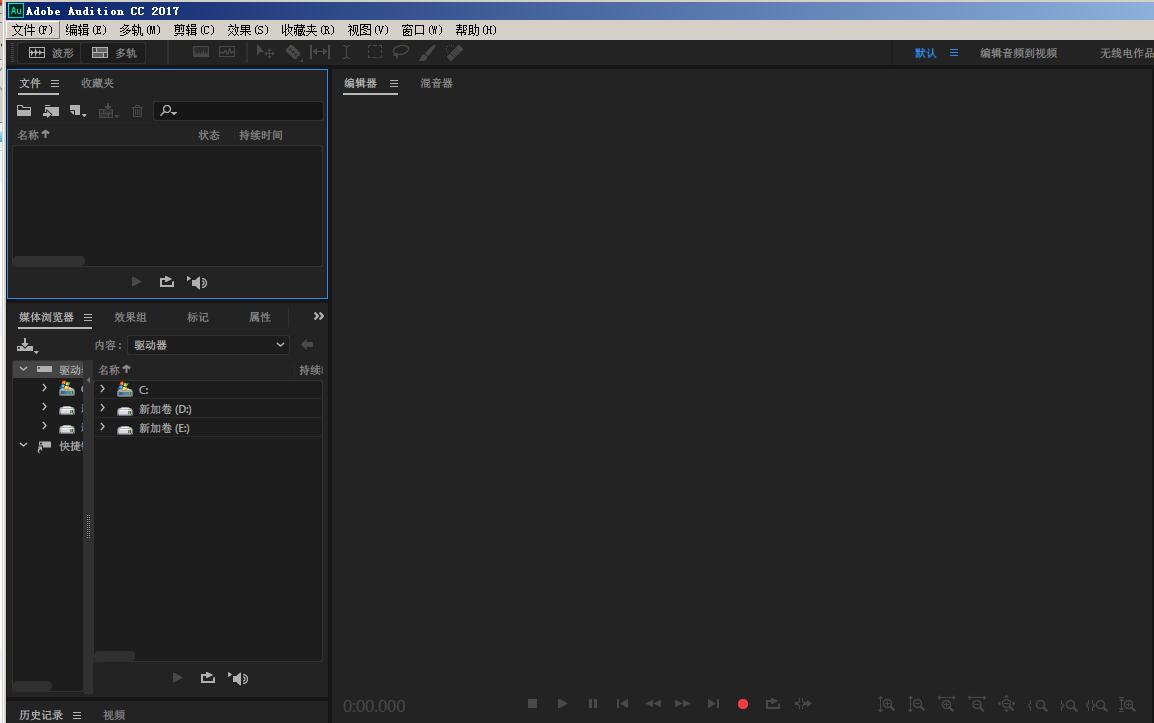The image size is (1154, 723).
Task: Click the back arrow in Media Browser
Action: pyautogui.click(x=308, y=345)
